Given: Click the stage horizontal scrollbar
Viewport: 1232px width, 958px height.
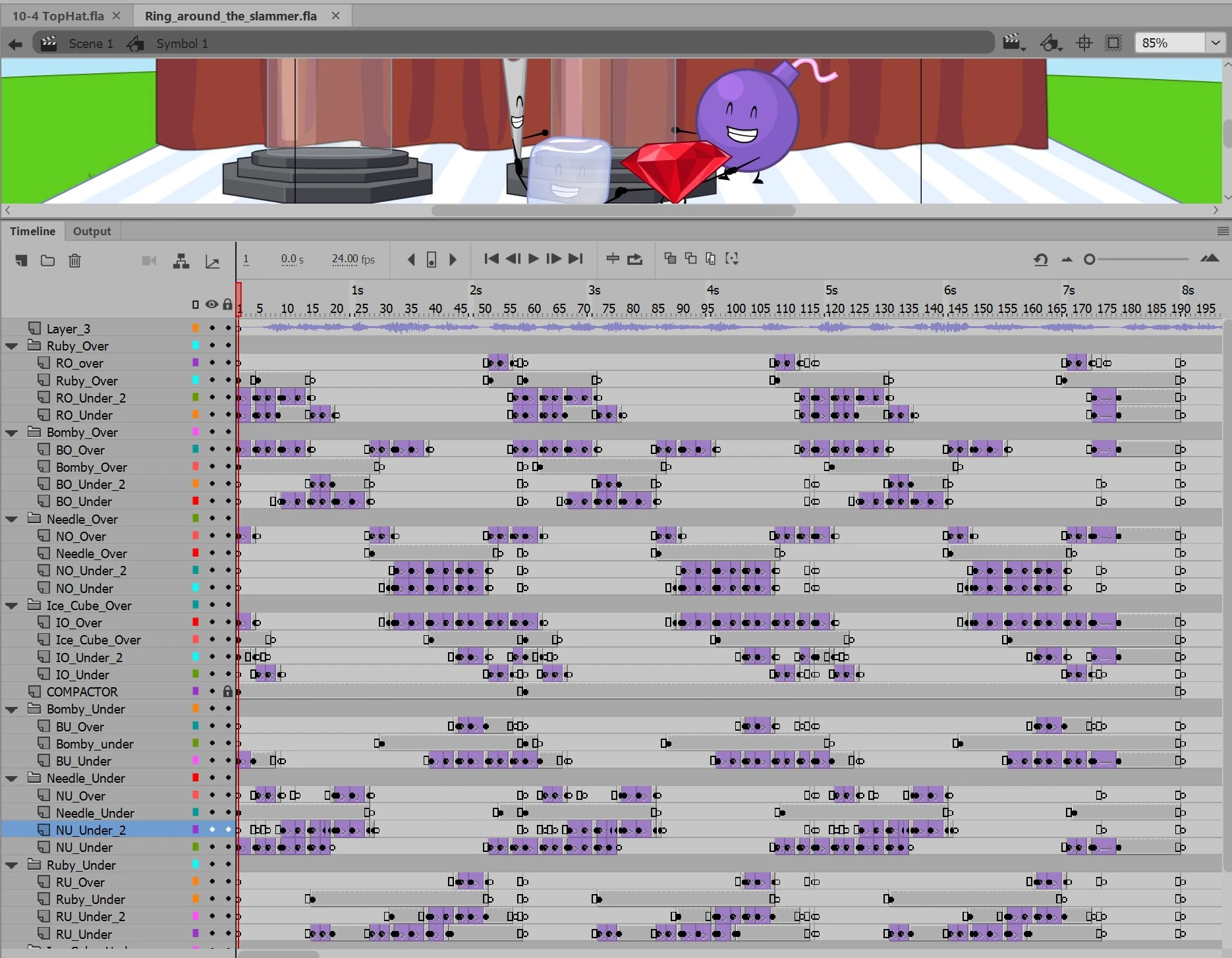Looking at the screenshot, I should coord(613,211).
